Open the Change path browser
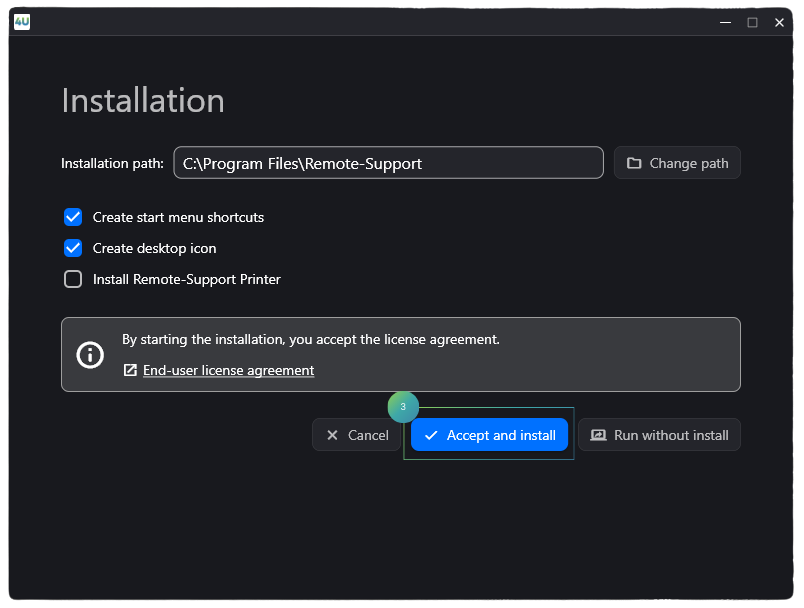The height and width of the screenshot is (608, 804). [677, 163]
